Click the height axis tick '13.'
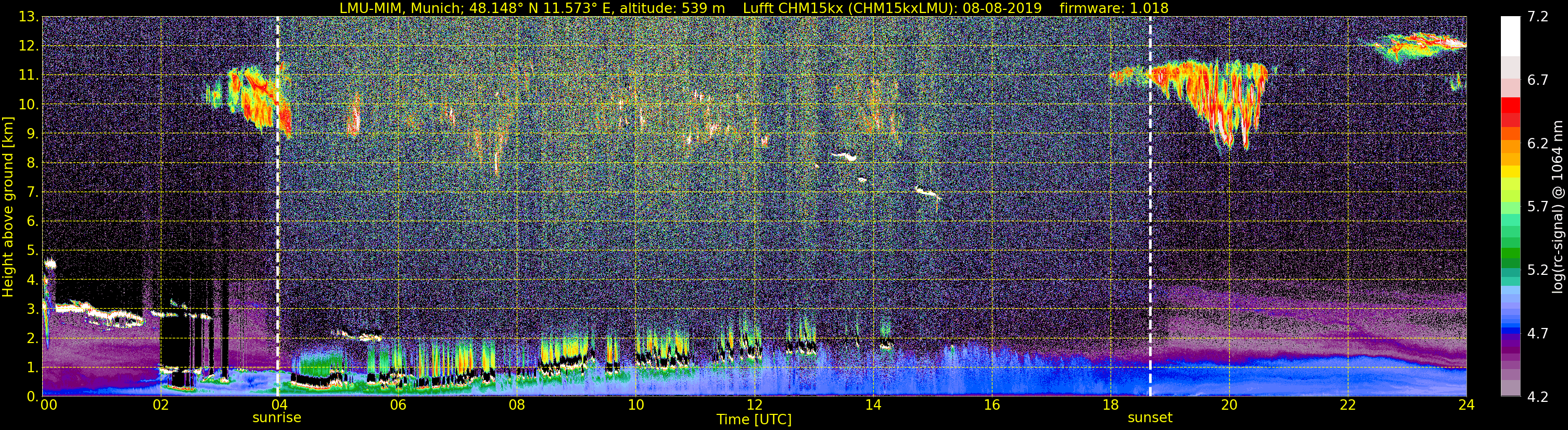This screenshot has height=430, width=1568. [x=29, y=17]
